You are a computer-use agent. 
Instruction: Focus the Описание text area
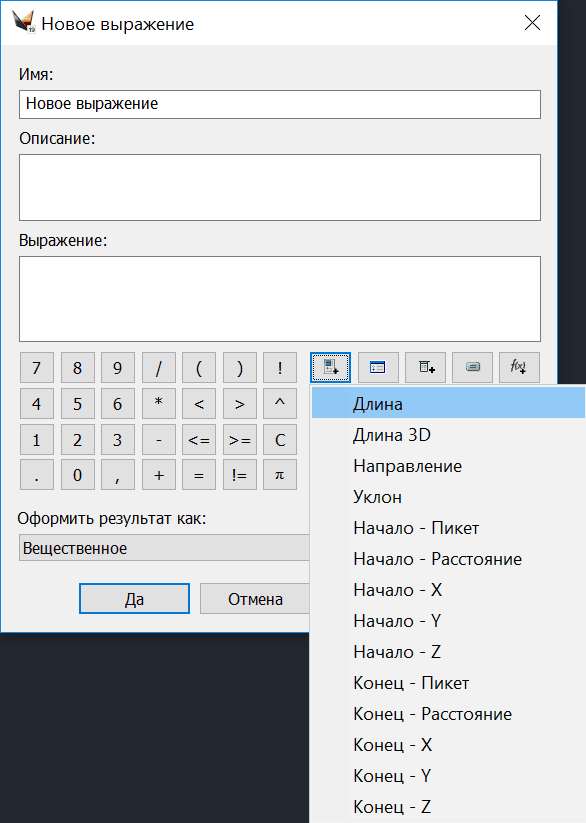[280, 187]
